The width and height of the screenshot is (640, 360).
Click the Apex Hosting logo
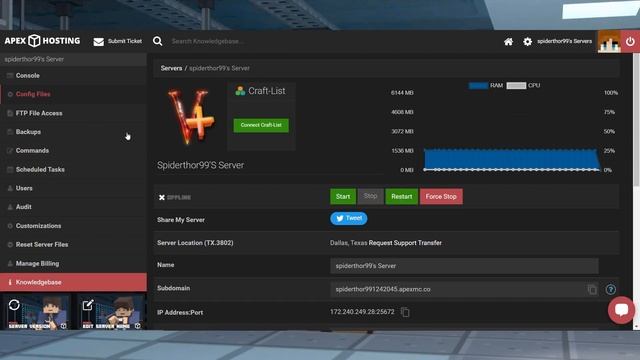(42, 41)
